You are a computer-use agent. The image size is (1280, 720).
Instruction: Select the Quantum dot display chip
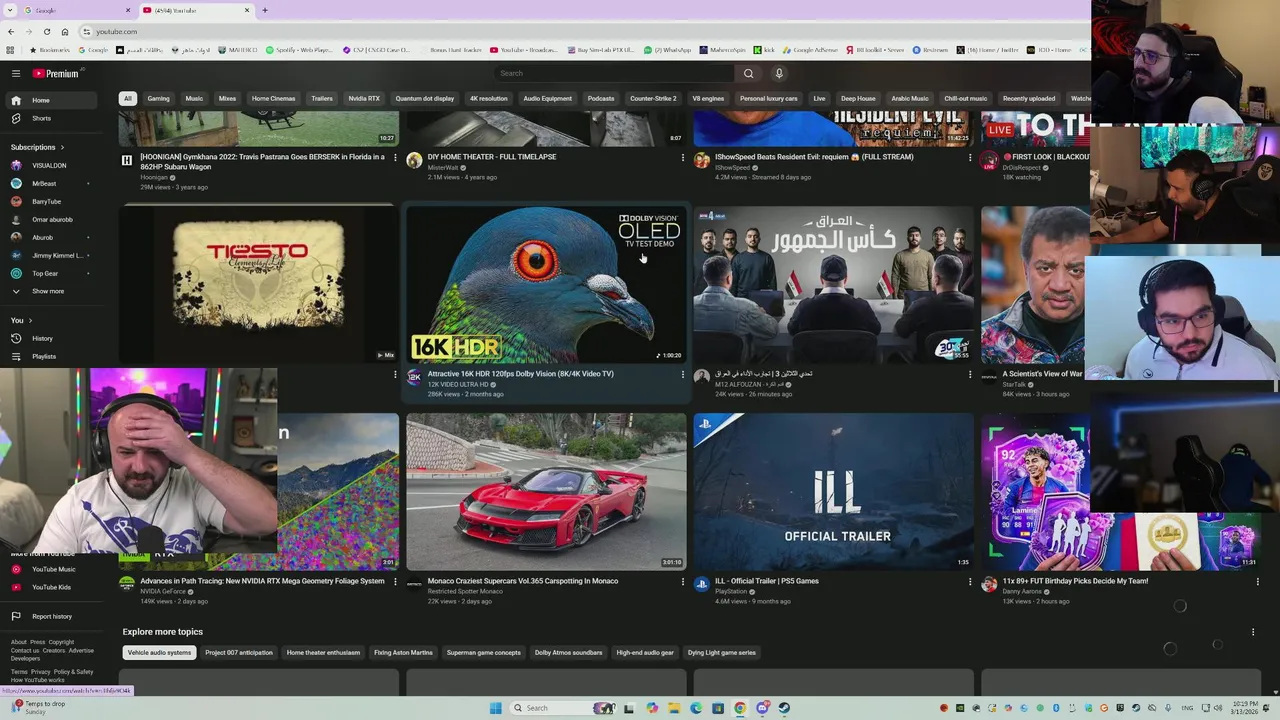coord(424,98)
